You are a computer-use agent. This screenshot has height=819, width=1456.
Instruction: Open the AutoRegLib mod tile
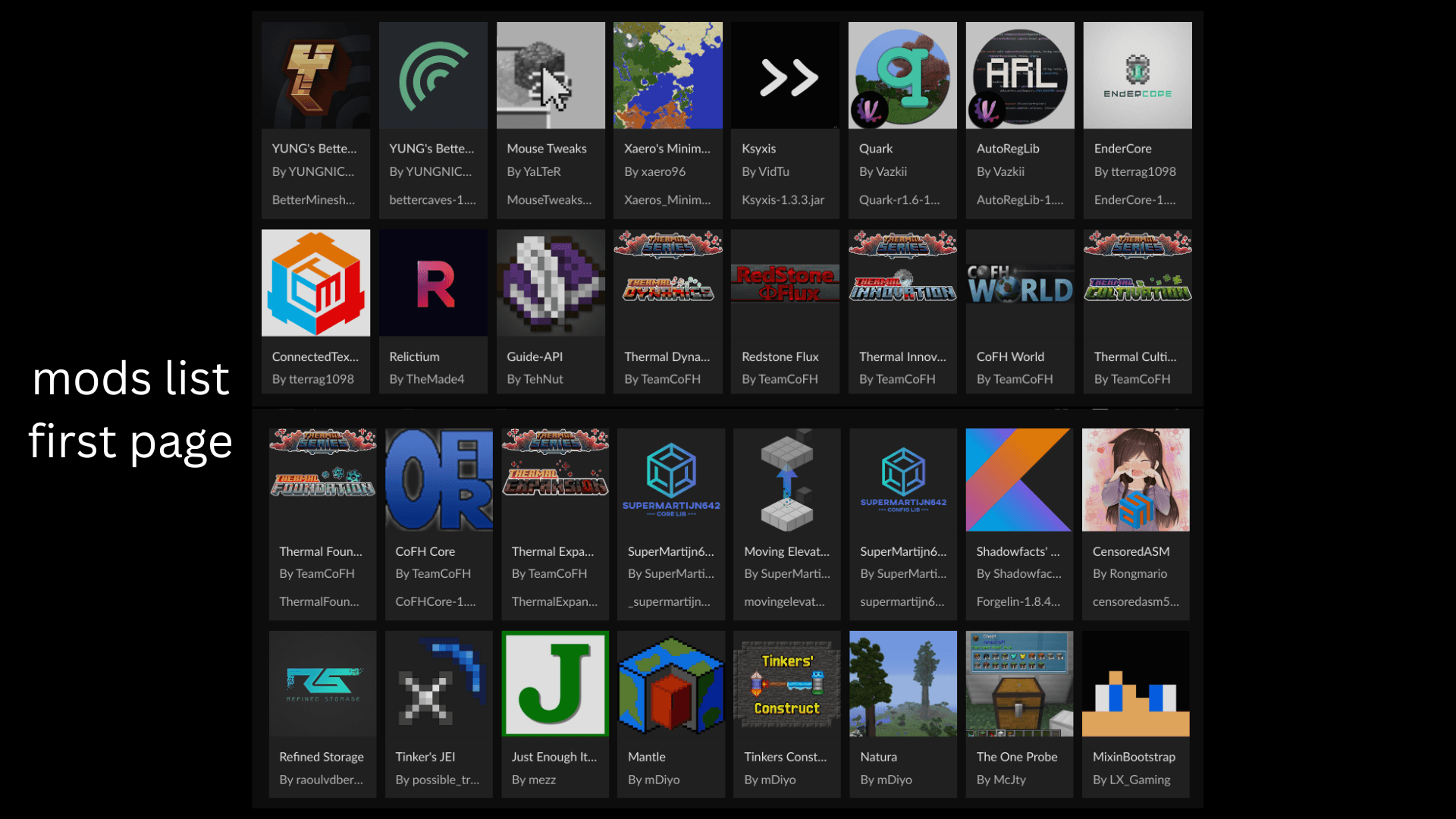(1020, 75)
